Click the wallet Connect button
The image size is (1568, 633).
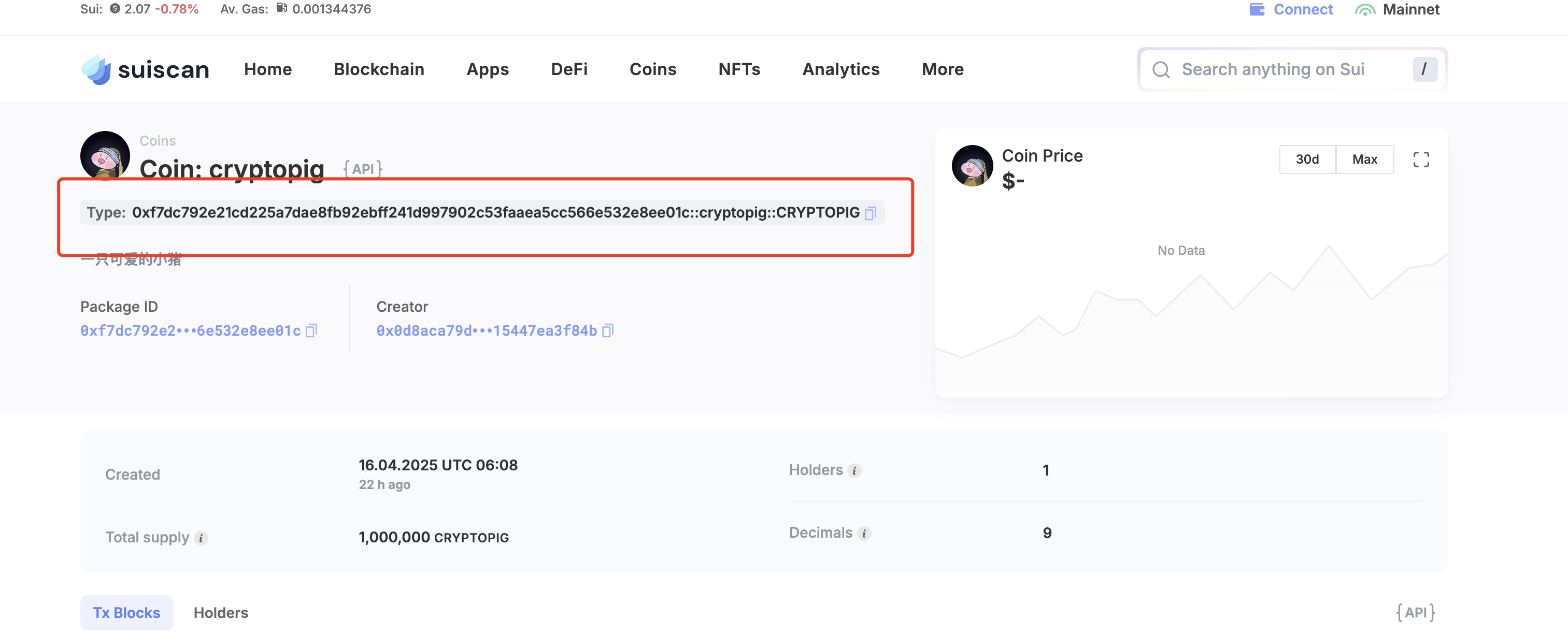(1290, 9)
